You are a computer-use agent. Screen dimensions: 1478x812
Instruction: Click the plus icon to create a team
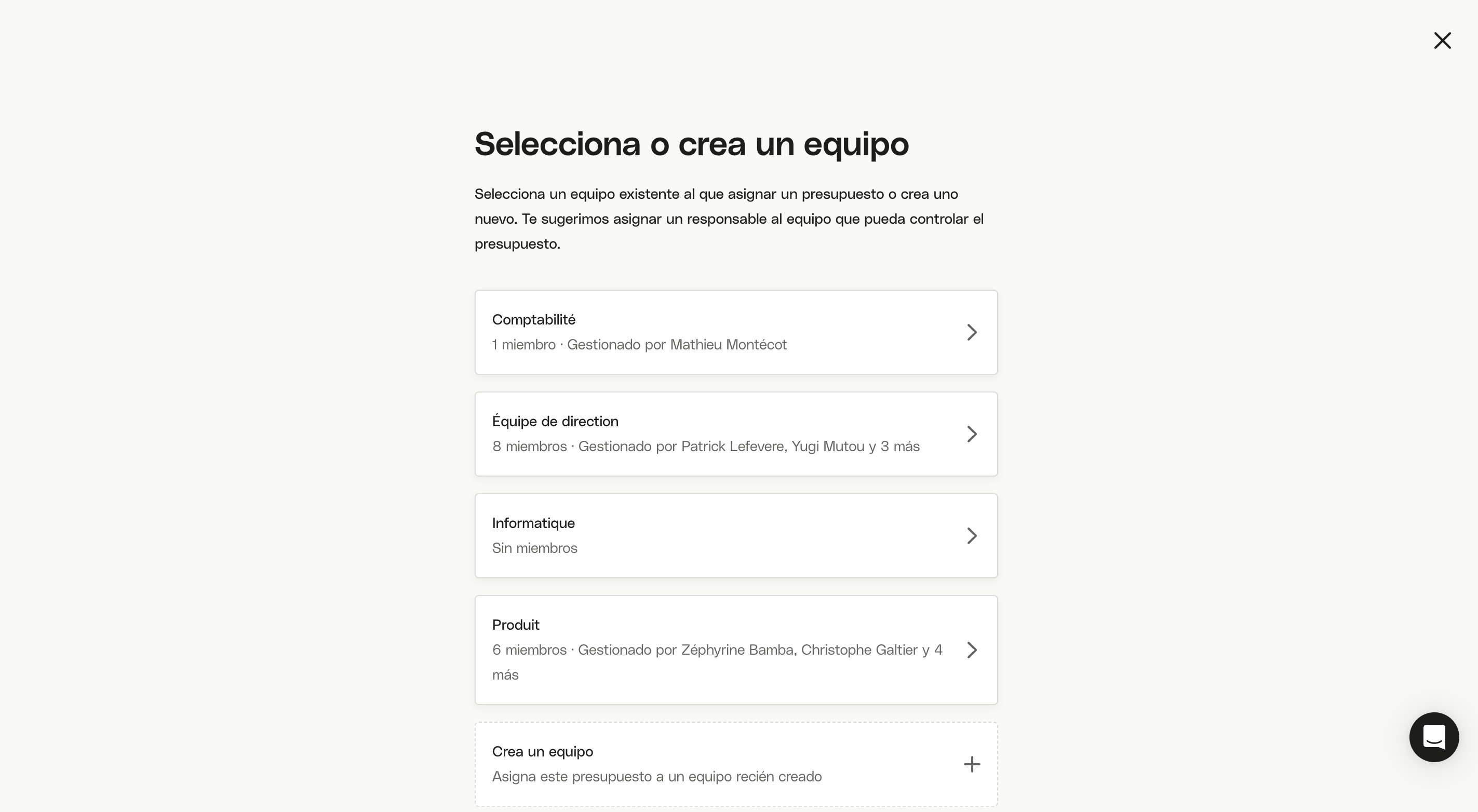pyautogui.click(x=971, y=764)
